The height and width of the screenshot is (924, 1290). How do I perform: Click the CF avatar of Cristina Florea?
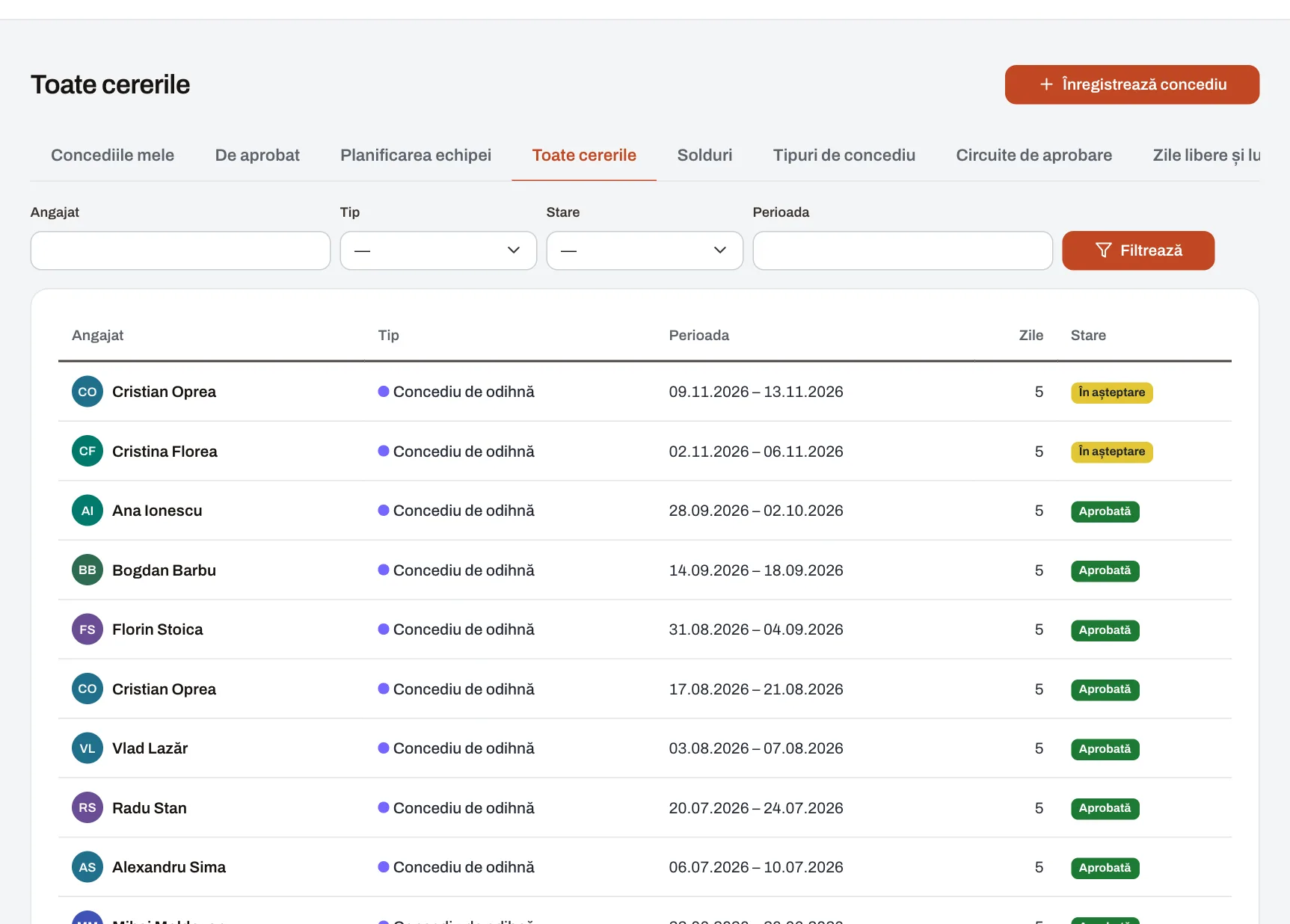pyautogui.click(x=87, y=451)
